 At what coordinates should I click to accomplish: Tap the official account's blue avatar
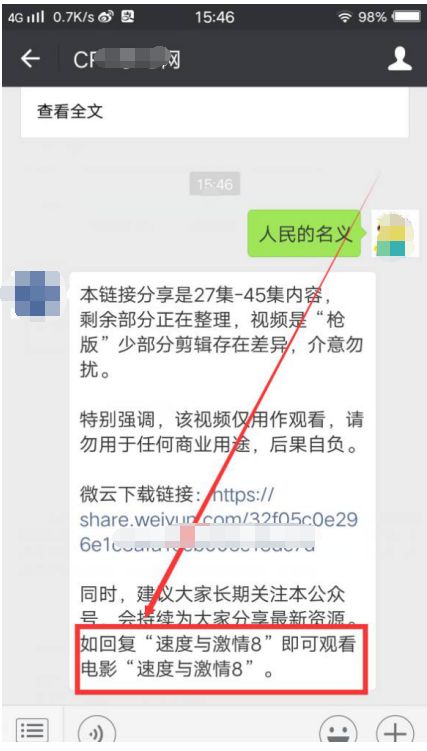[36, 293]
